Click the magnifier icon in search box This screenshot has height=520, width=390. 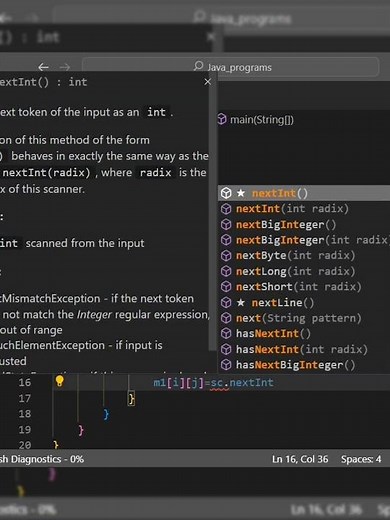(x=198, y=66)
